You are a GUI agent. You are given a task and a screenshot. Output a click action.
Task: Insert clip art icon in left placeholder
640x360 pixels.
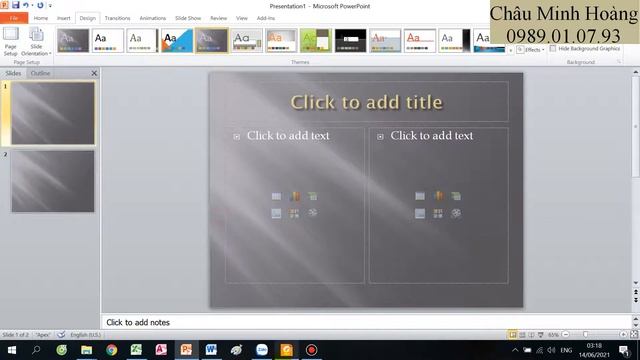[x=294, y=213]
